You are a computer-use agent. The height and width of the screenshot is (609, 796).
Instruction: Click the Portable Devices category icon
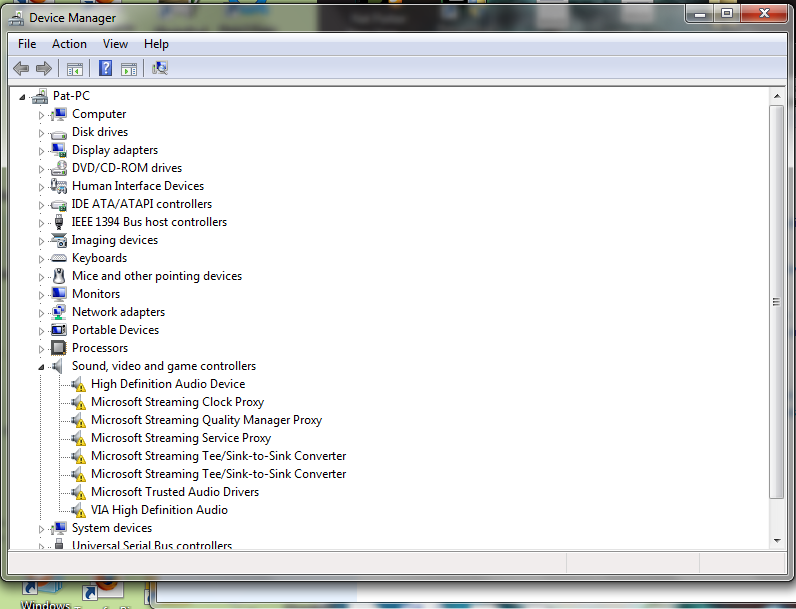coord(59,330)
